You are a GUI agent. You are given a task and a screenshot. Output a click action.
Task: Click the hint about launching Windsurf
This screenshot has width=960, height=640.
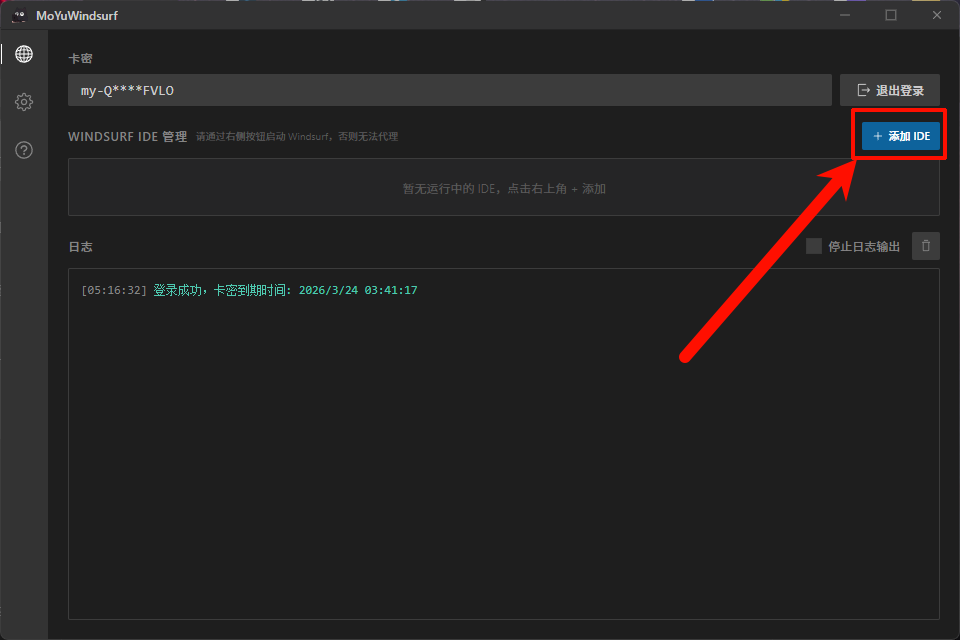click(x=297, y=137)
